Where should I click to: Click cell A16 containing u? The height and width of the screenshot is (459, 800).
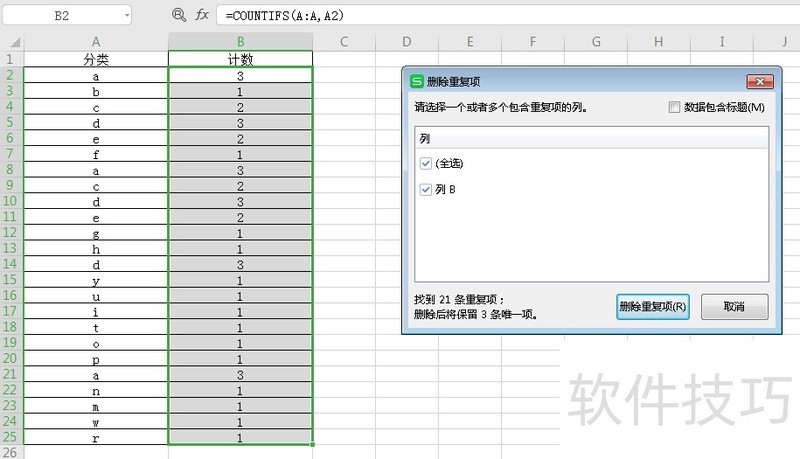point(96,296)
